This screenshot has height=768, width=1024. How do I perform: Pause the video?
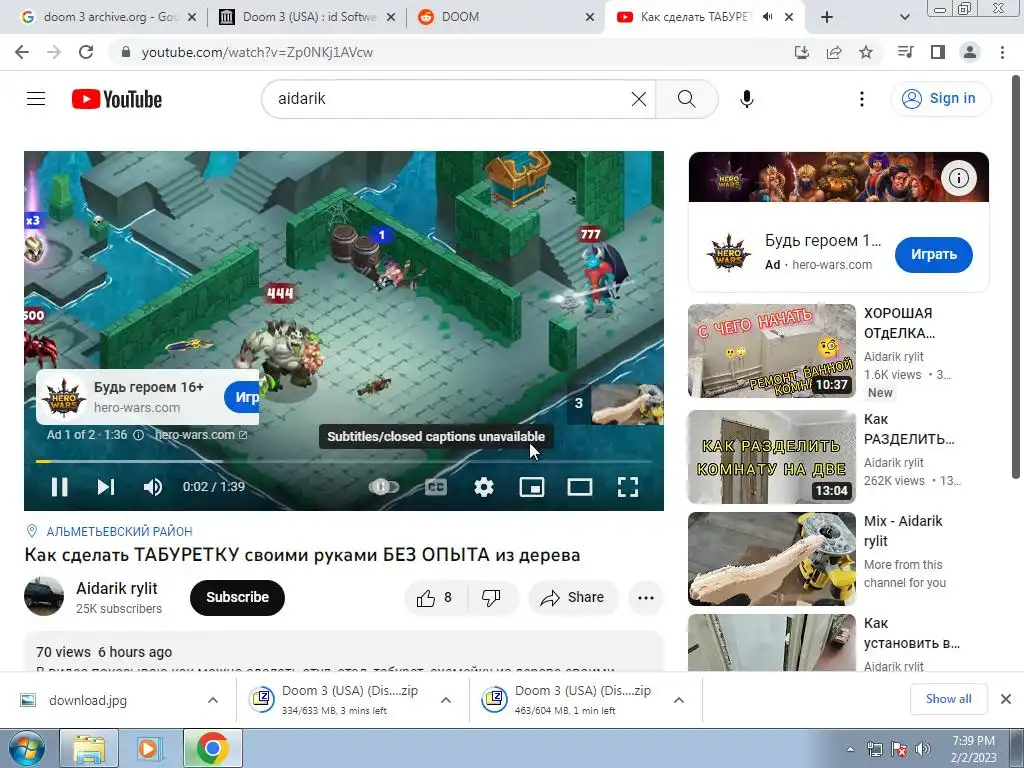(x=59, y=487)
